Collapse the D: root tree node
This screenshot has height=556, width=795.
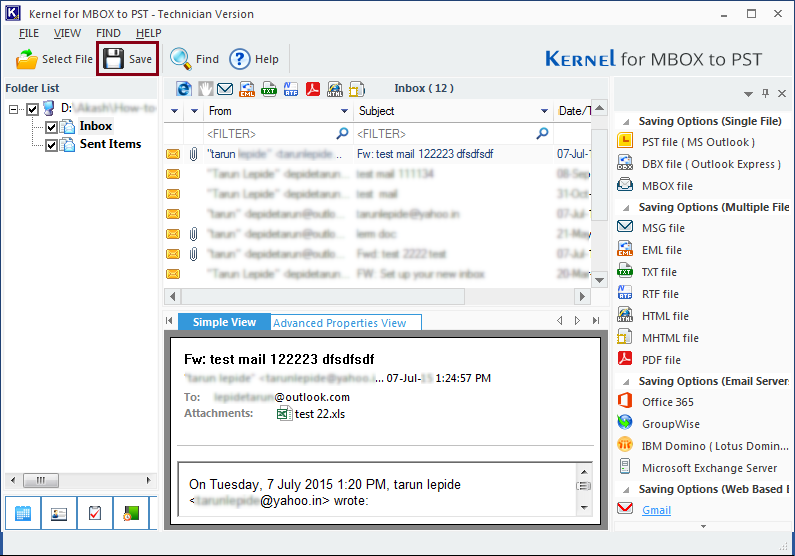[14, 109]
